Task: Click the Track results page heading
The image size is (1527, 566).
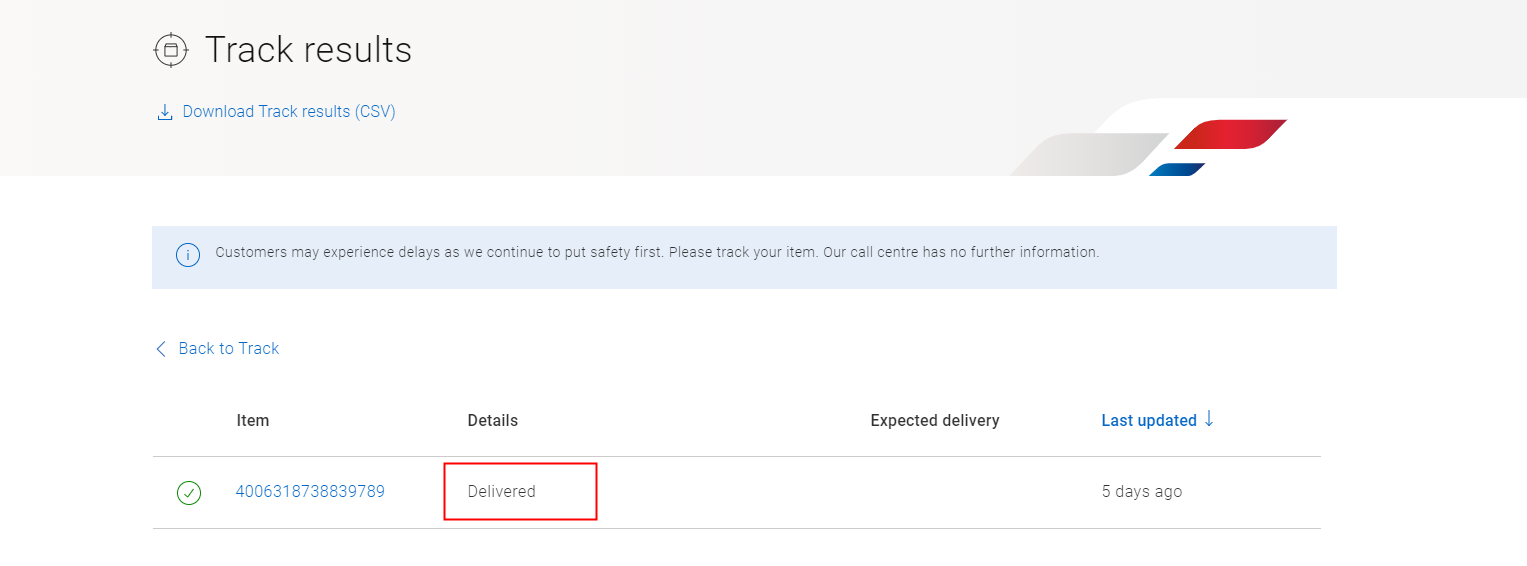Action: (308, 50)
